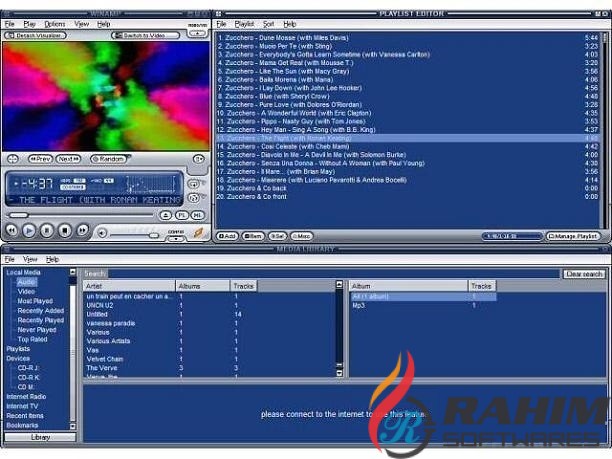This screenshot has width=612, height=459.
Task: Click the spectrum analyzer in the song display
Action: [151, 184]
